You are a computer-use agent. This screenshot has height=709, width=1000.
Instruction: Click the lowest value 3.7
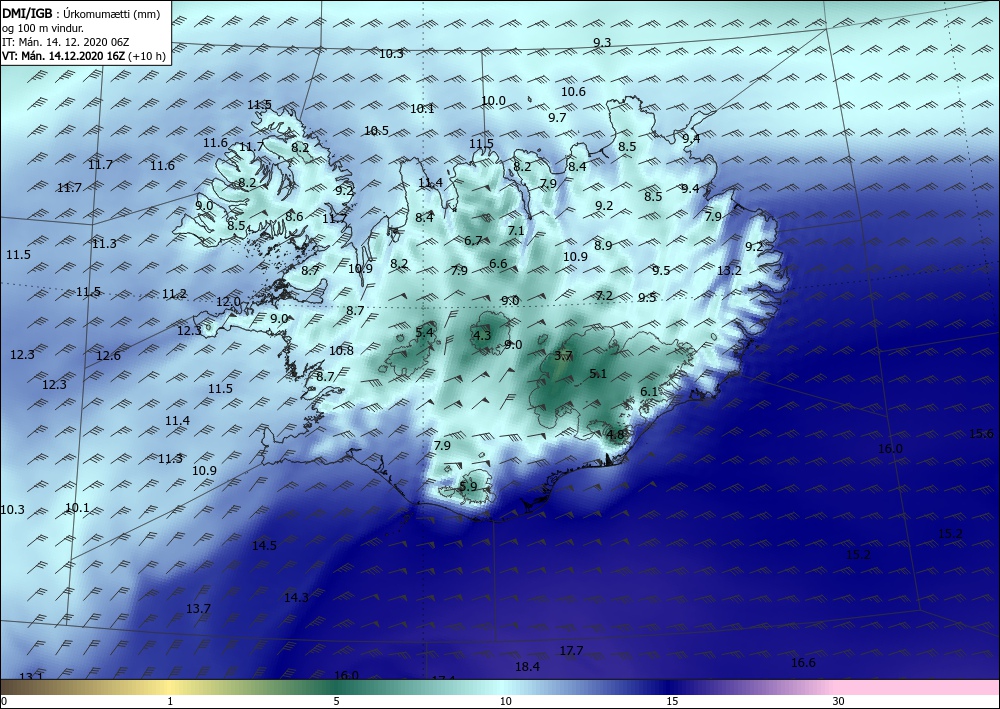(563, 356)
